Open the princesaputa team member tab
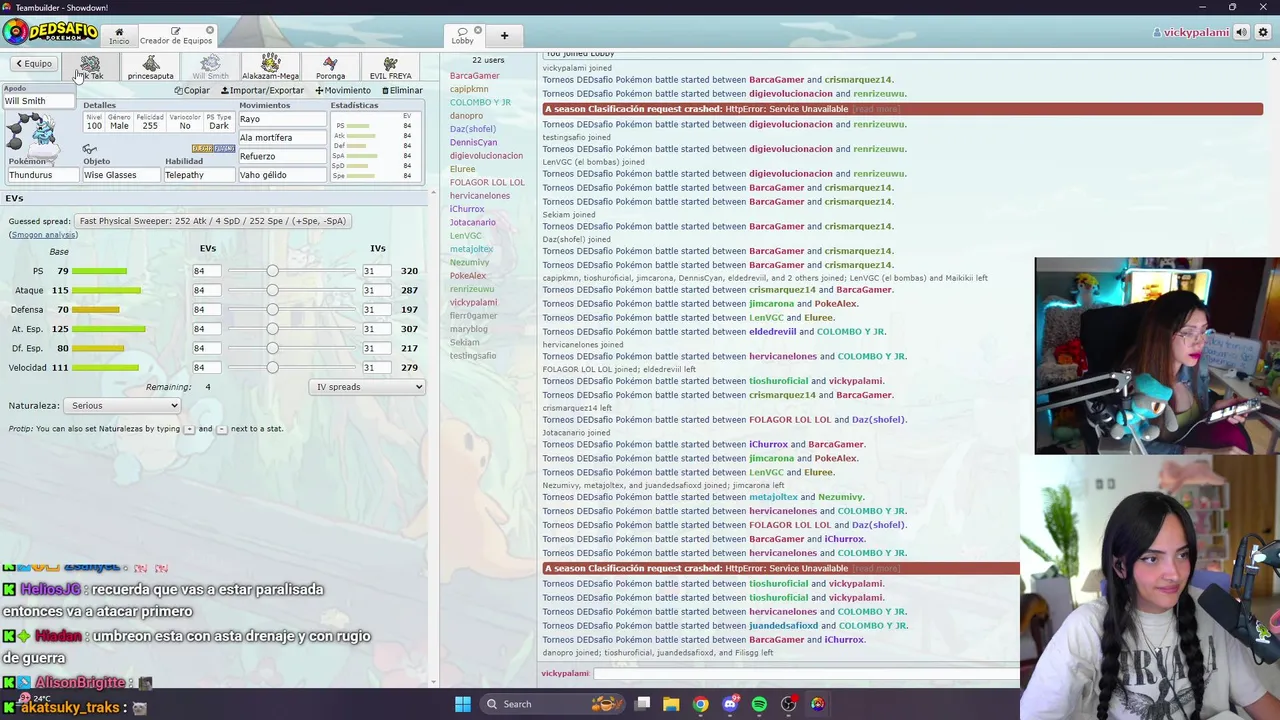 150,67
